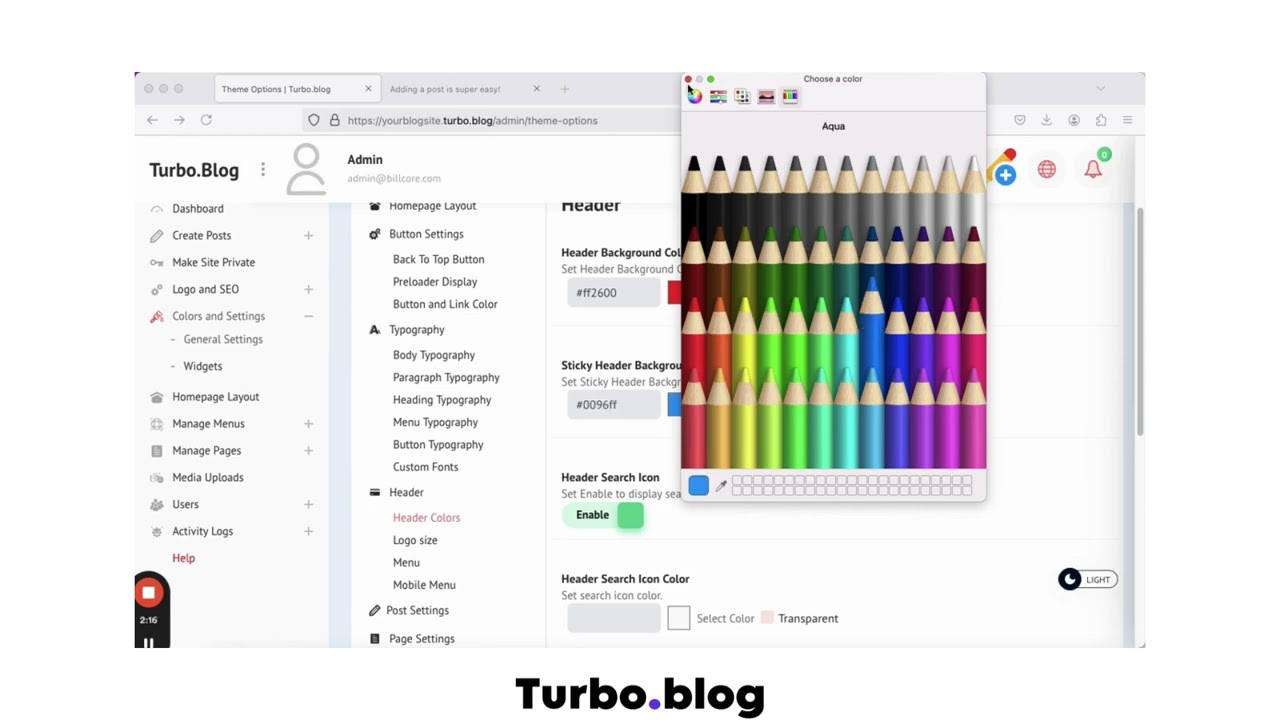Pause the screen recording
Image resolution: width=1280 pixels, height=720 pixels.
pos(149,642)
